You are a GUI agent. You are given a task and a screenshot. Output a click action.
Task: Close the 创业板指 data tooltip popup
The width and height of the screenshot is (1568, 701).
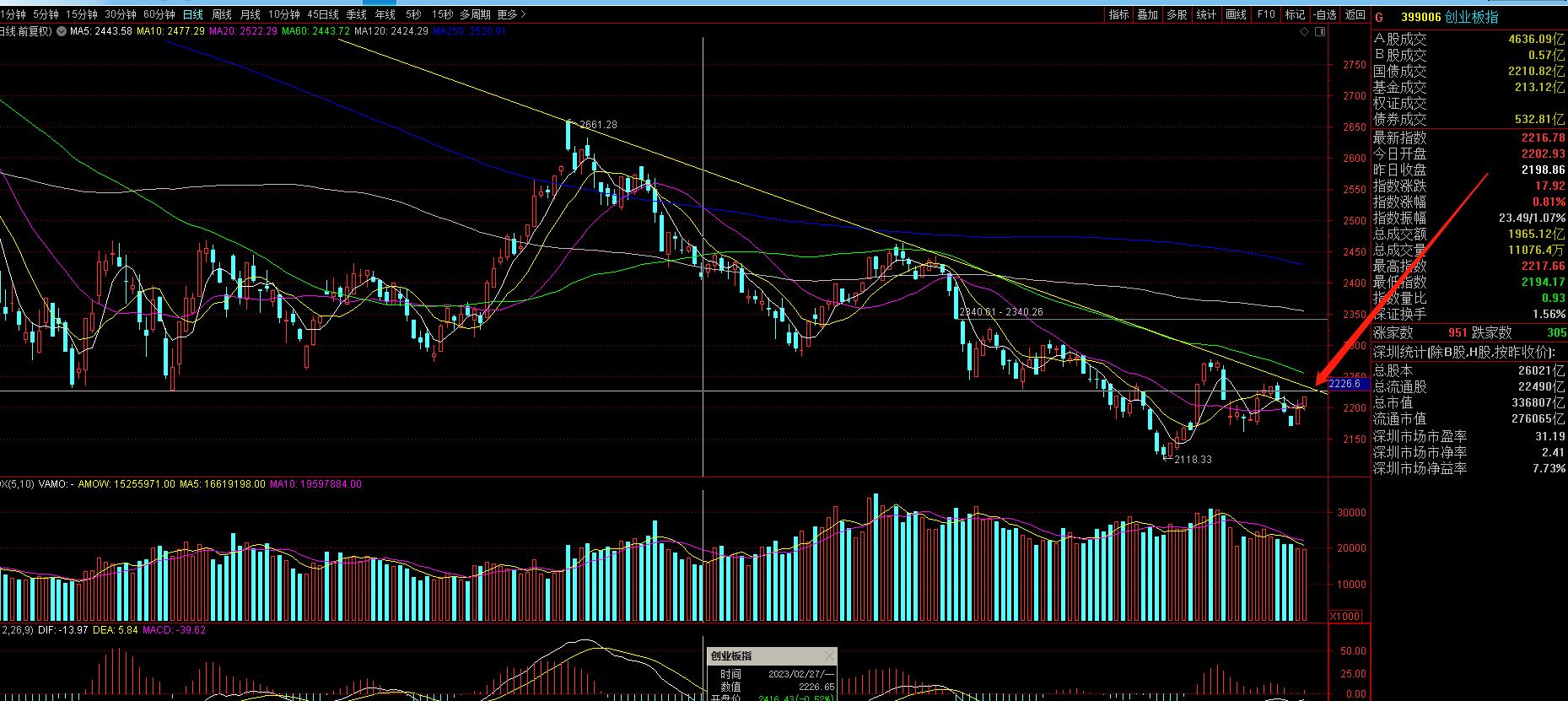(x=829, y=655)
